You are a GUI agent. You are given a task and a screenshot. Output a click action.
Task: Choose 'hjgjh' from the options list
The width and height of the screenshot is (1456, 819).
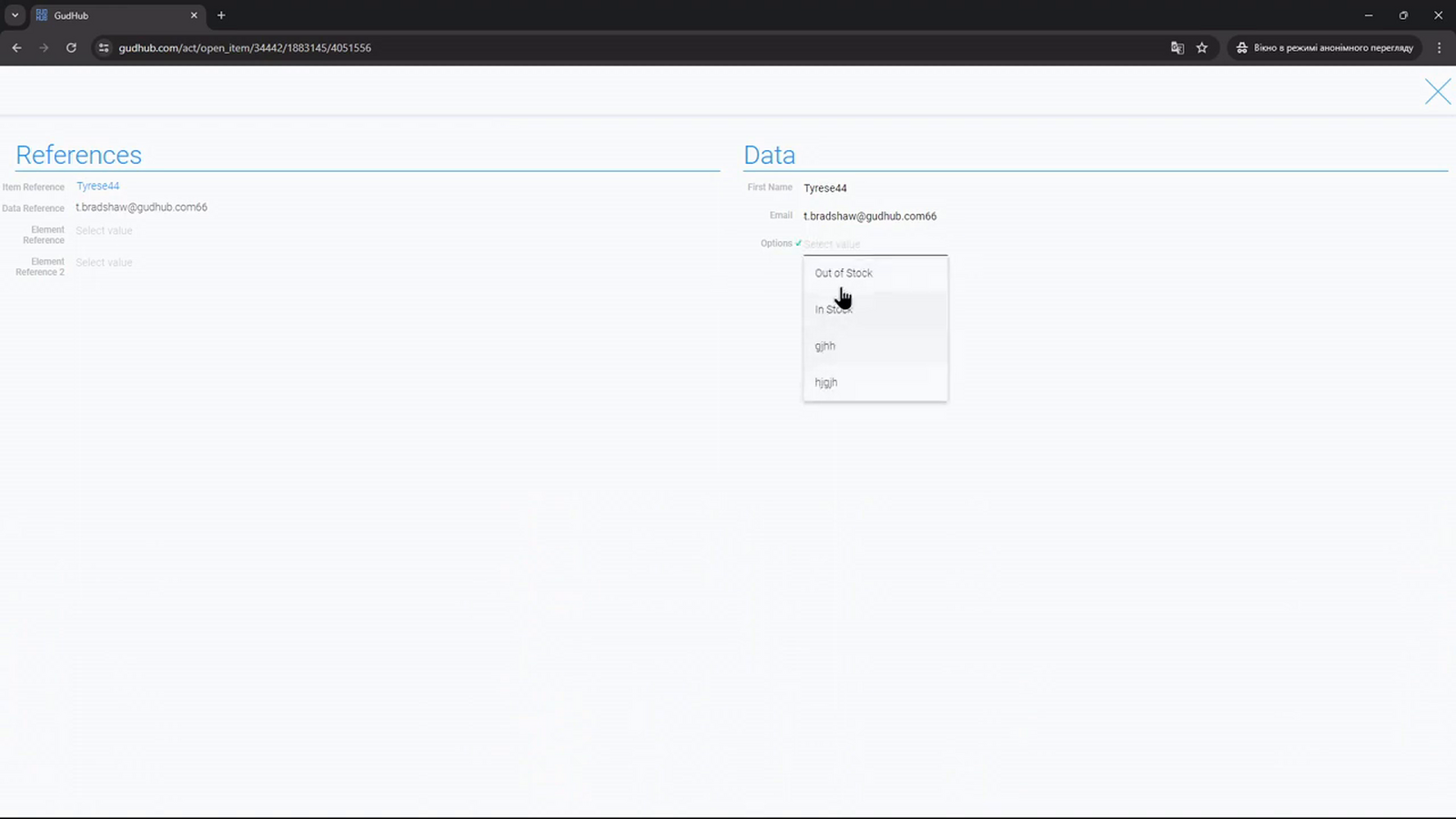(875, 382)
